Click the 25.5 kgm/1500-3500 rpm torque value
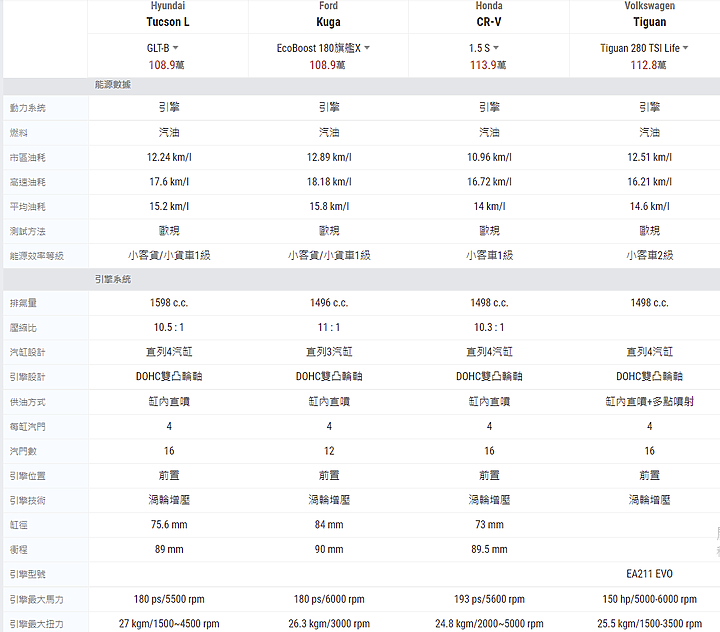The width and height of the screenshot is (720, 632). 650,624
